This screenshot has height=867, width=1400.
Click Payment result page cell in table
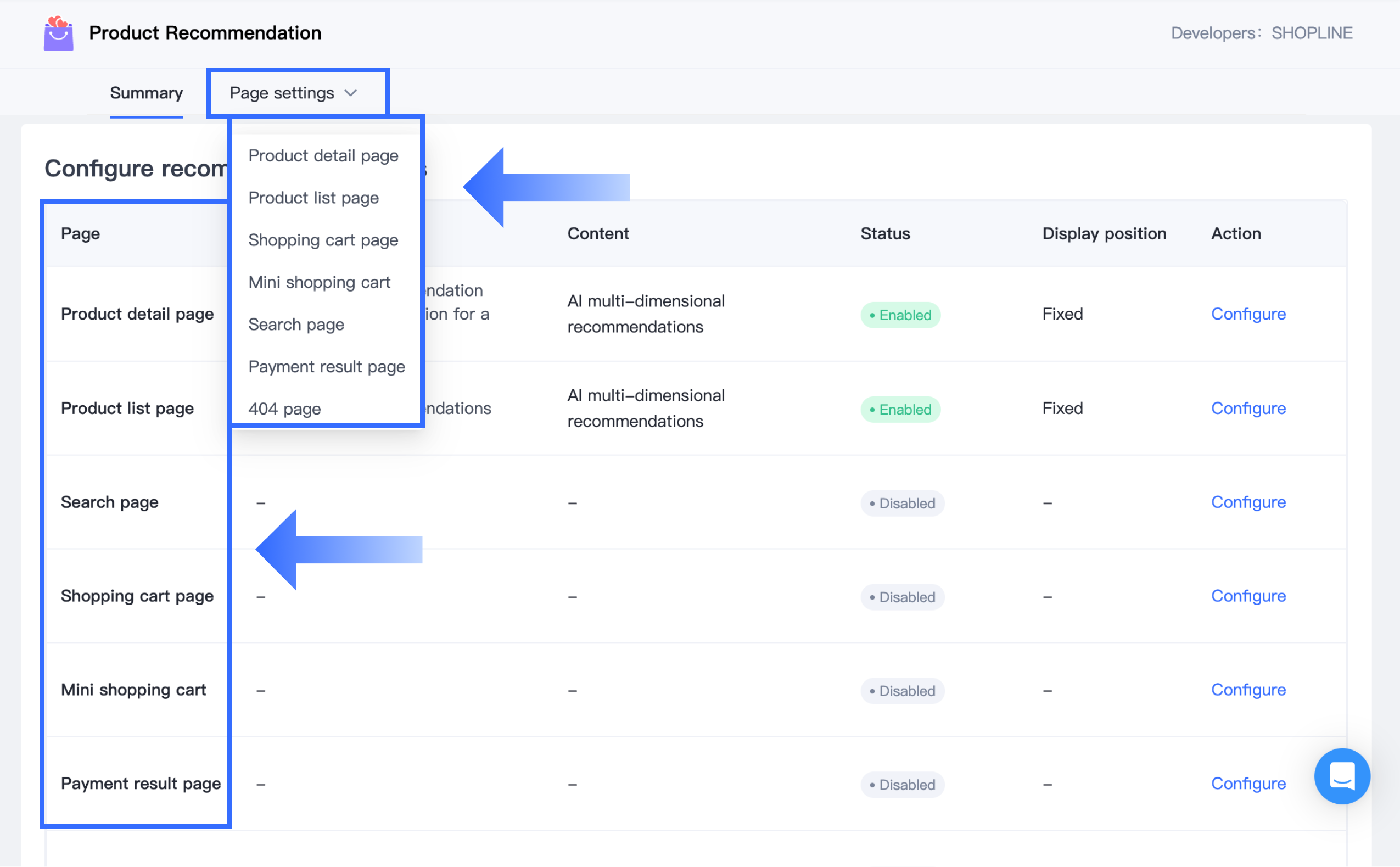tap(141, 784)
